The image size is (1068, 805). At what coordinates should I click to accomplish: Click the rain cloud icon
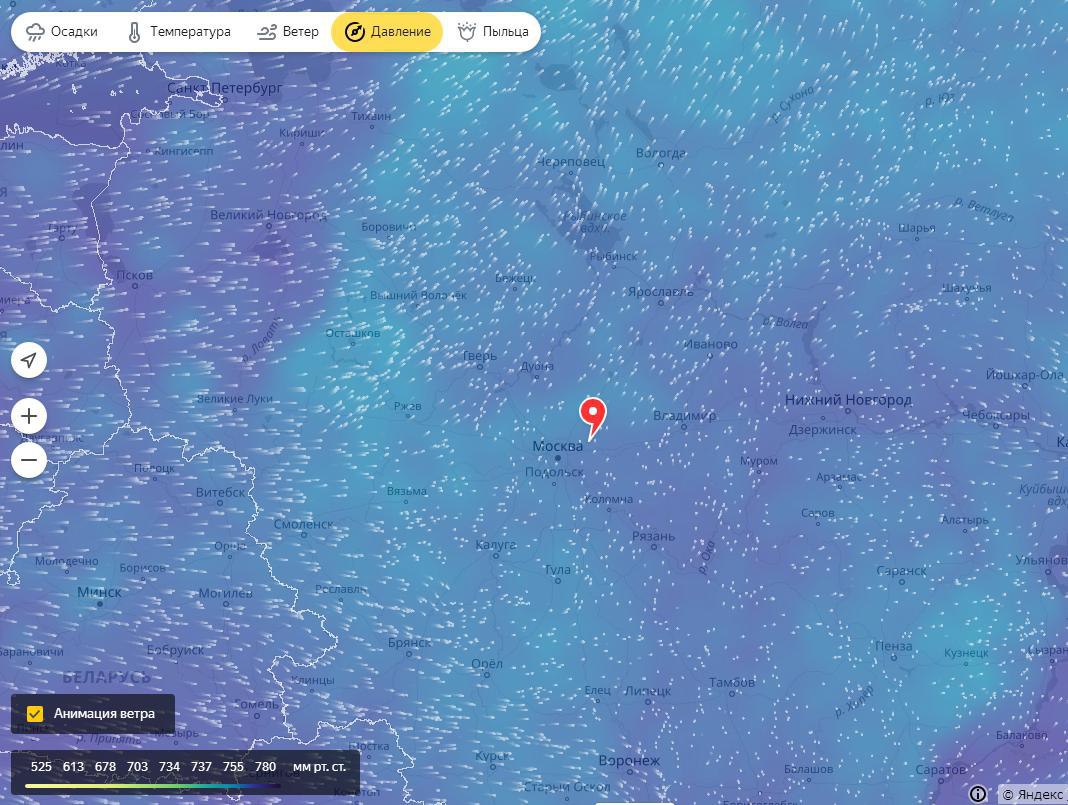click(x=35, y=32)
